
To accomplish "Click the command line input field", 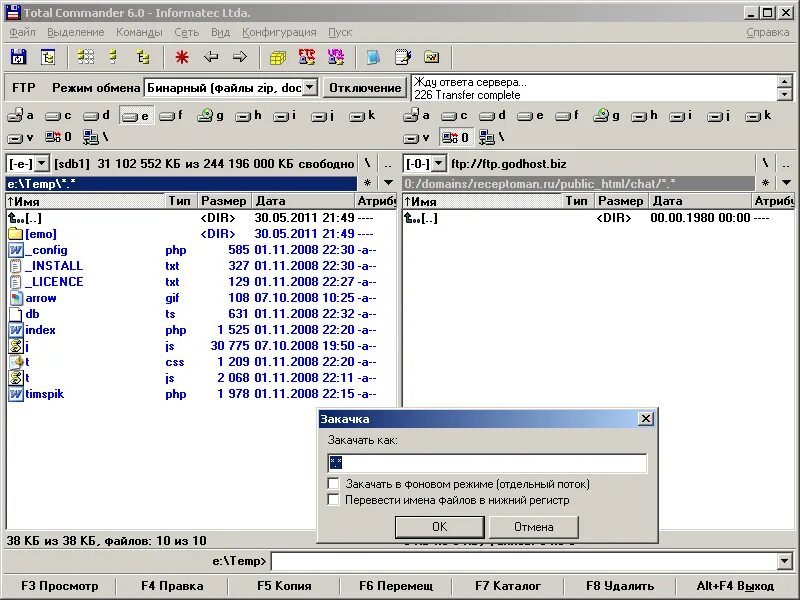I will pyautogui.click(x=524, y=562).
